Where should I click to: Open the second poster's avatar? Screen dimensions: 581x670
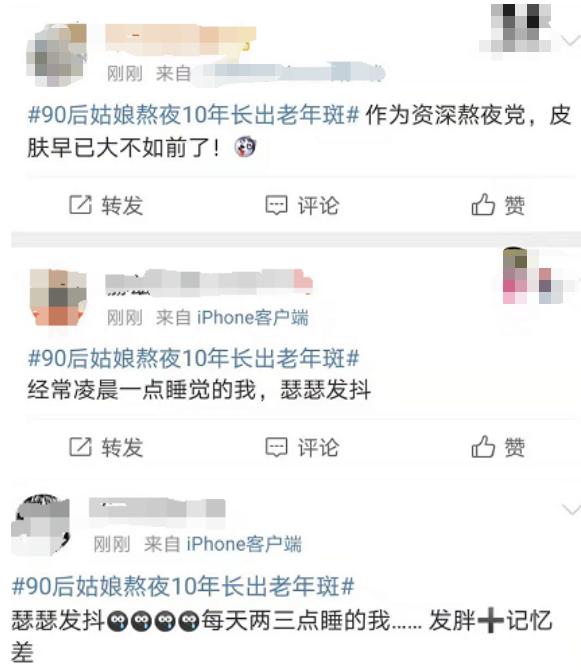coord(58,297)
